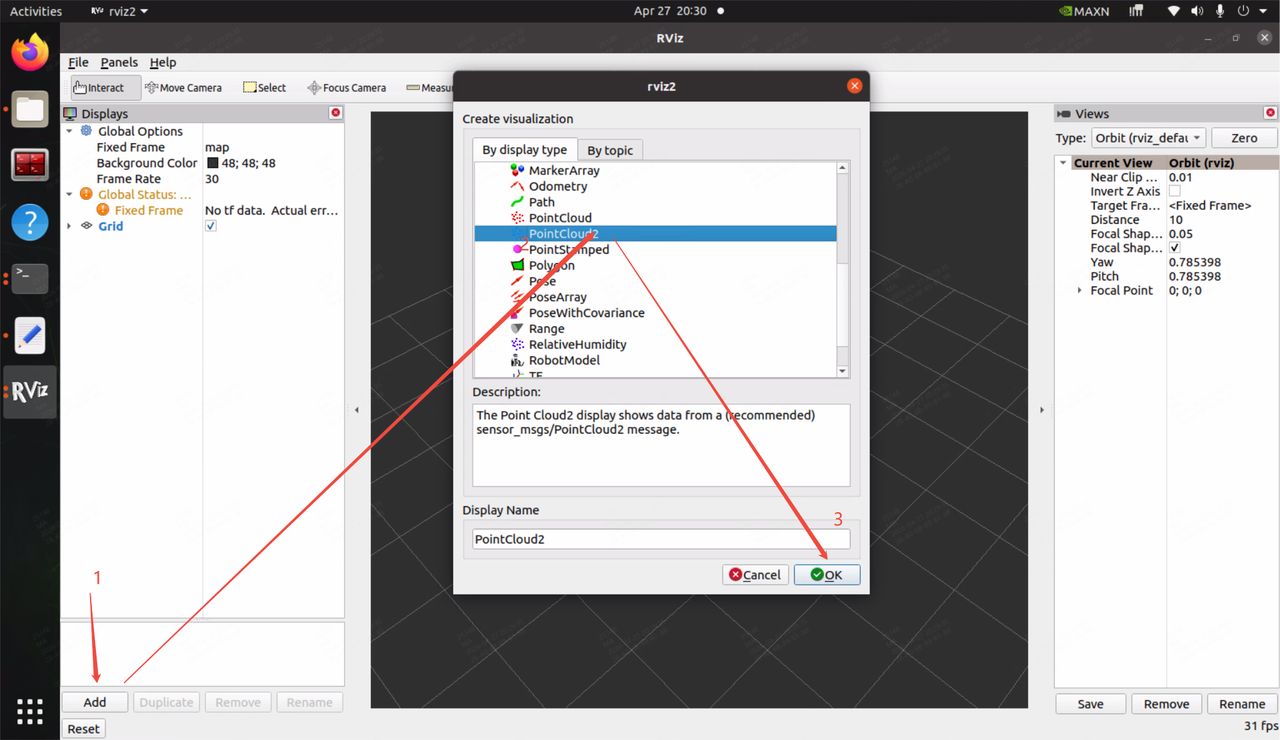
Task: Select the Polygon display type
Action: (551, 266)
